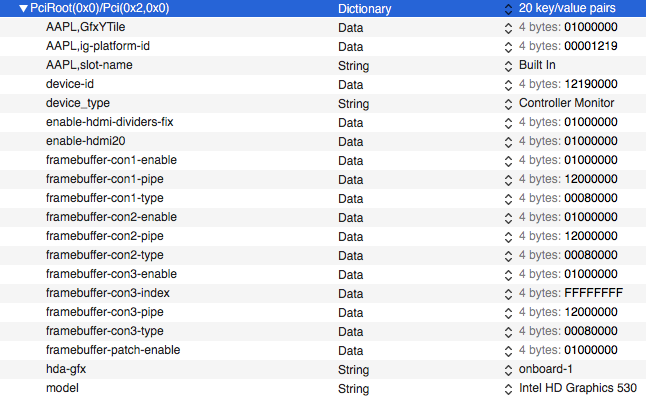Viewport: 646px width, 397px height.
Task: Click the 'Built In' slot-name value
Action: (x=537, y=65)
